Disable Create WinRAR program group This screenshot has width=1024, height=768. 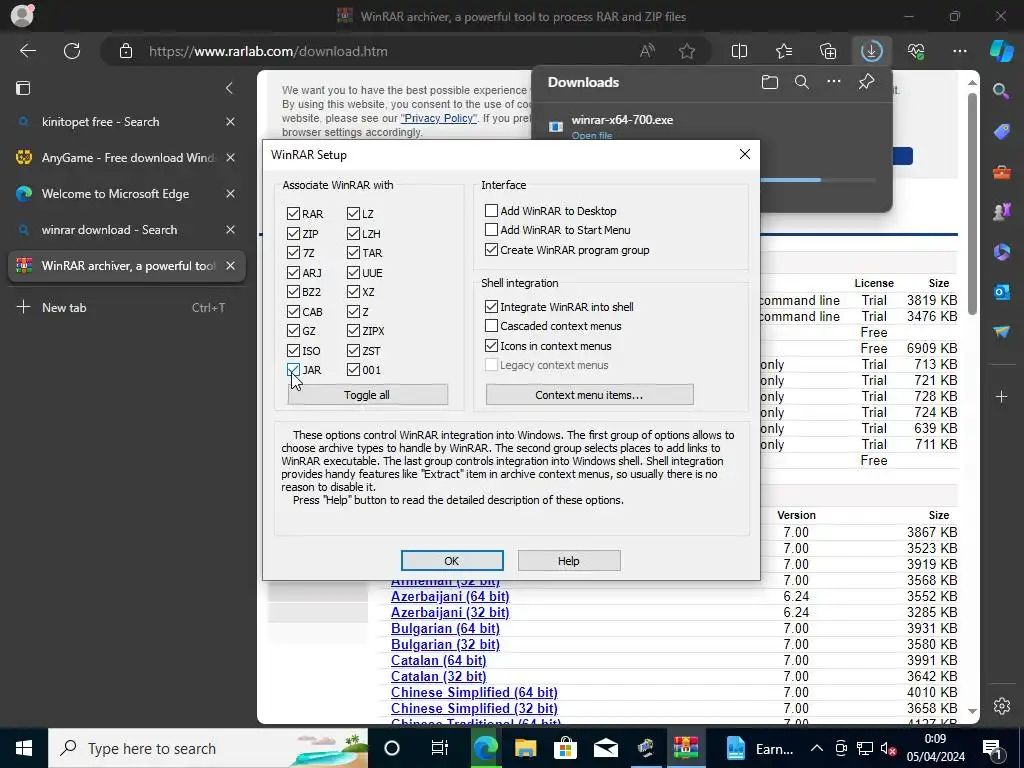pyautogui.click(x=491, y=249)
